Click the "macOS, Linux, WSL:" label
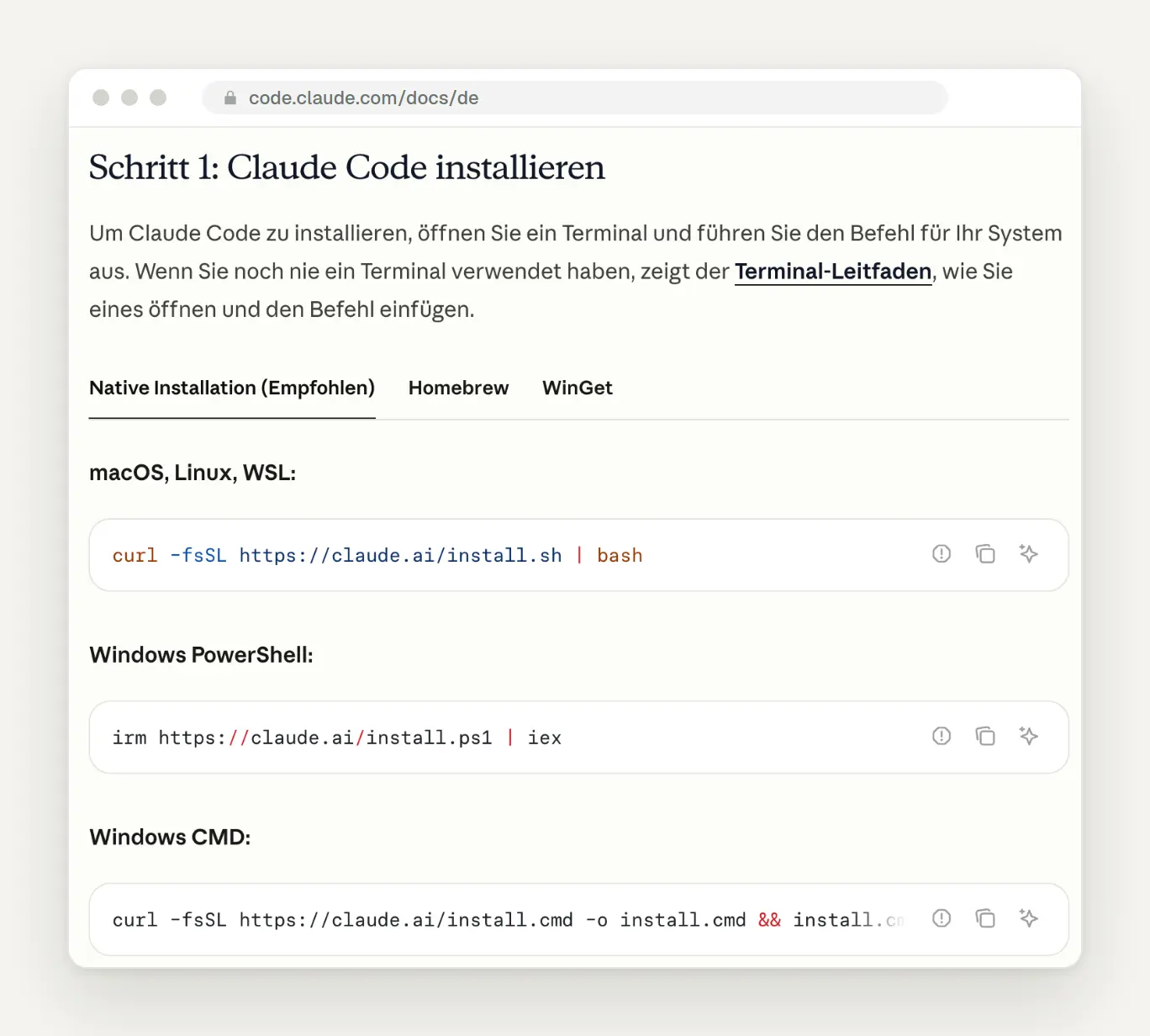Screen dimensions: 1150x1036 [x=193, y=473]
